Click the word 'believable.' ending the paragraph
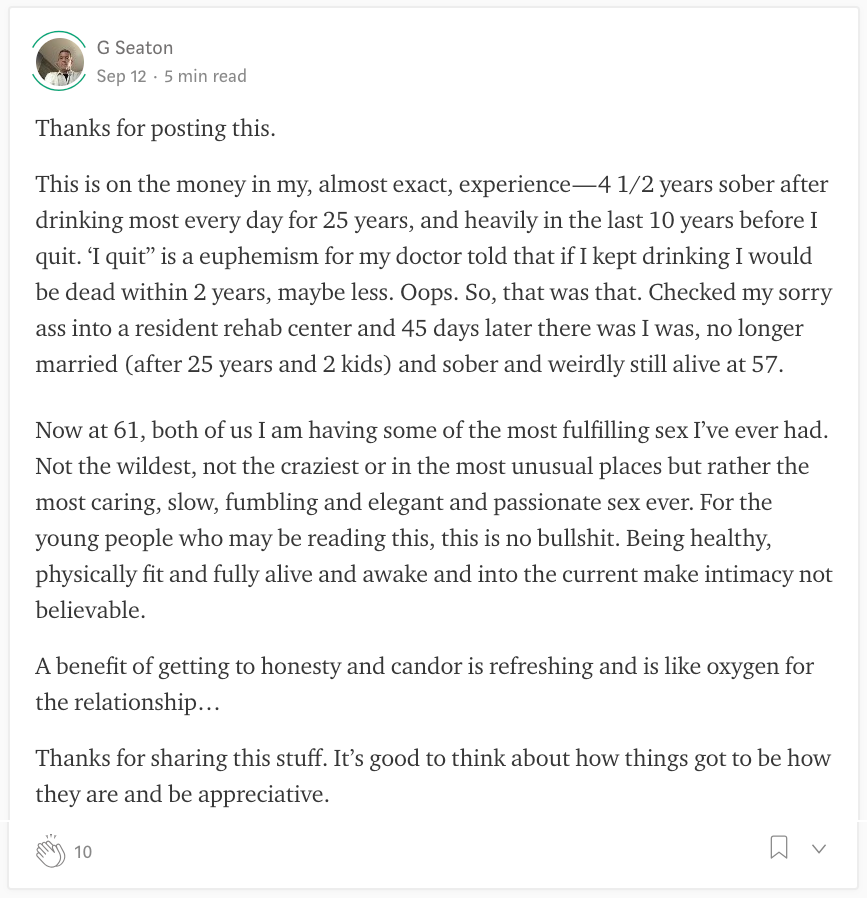Image resolution: width=867 pixels, height=898 pixels. [x=90, y=611]
